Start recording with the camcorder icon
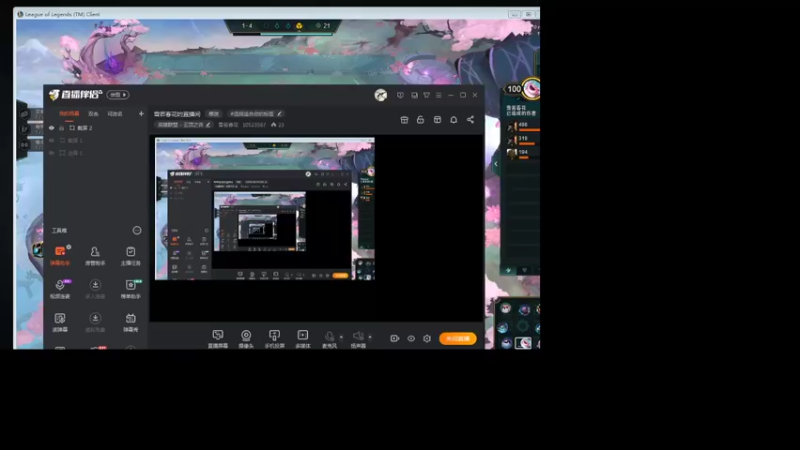This screenshot has height=450, width=800. 394,338
